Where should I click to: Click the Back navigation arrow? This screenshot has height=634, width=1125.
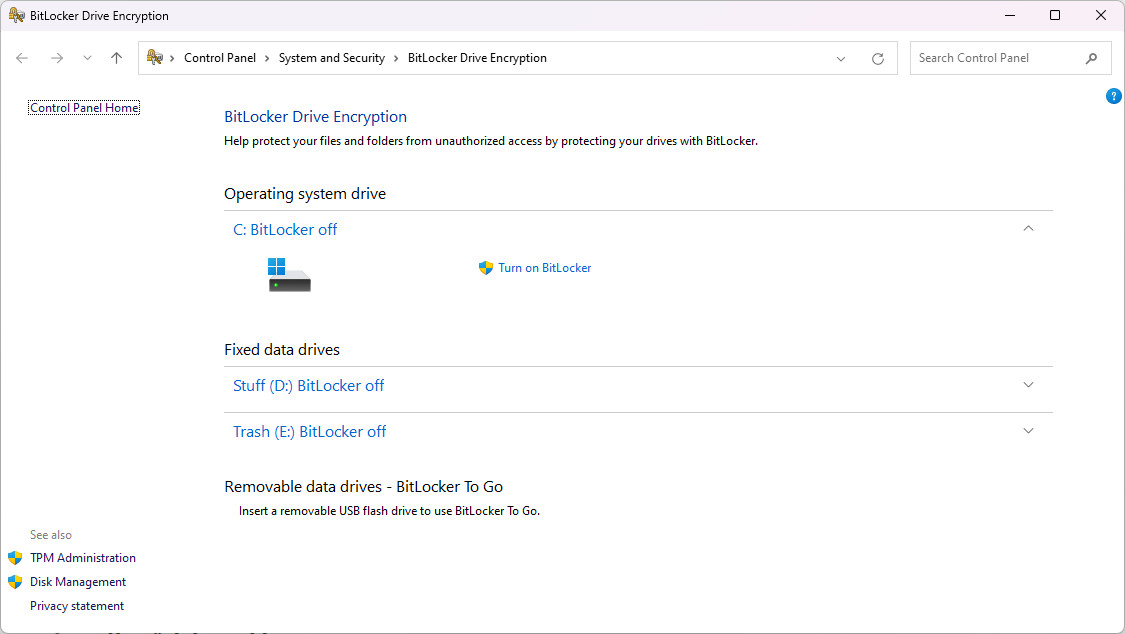click(x=22, y=58)
